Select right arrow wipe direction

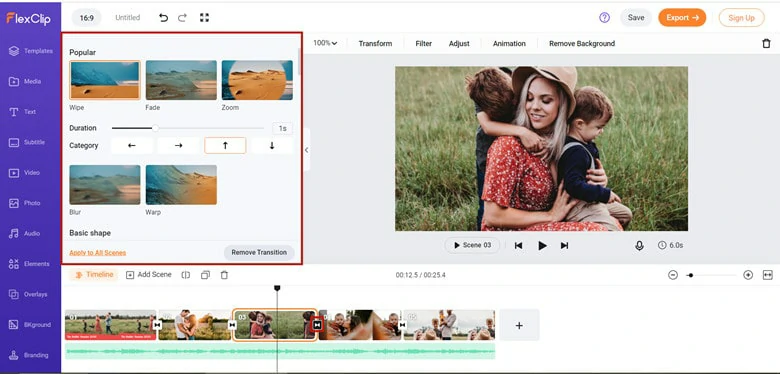[x=179, y=146]
